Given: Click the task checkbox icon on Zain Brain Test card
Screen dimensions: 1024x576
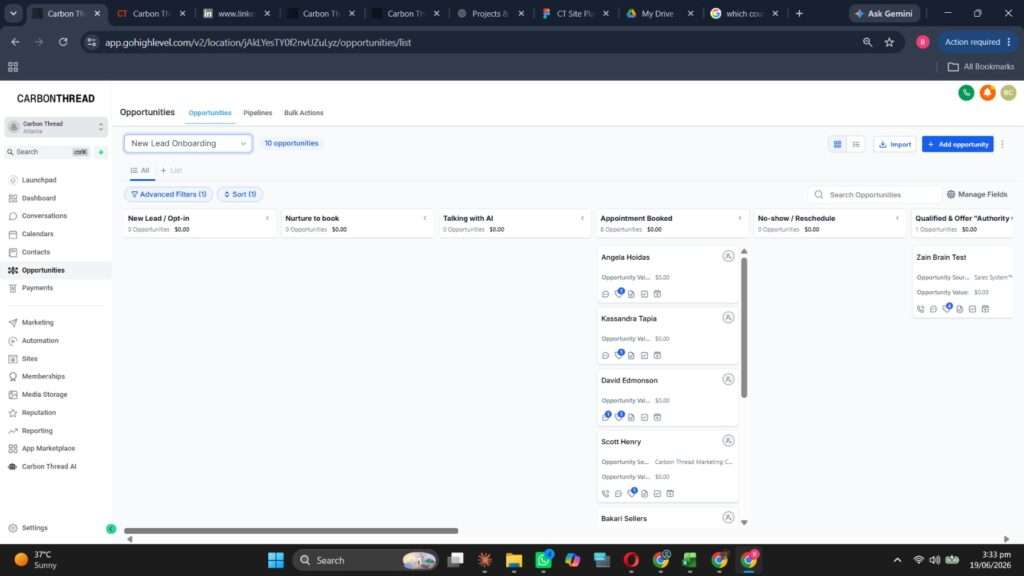Looking at the screenshot, I should pyautogui.click(x=972, y=309).
